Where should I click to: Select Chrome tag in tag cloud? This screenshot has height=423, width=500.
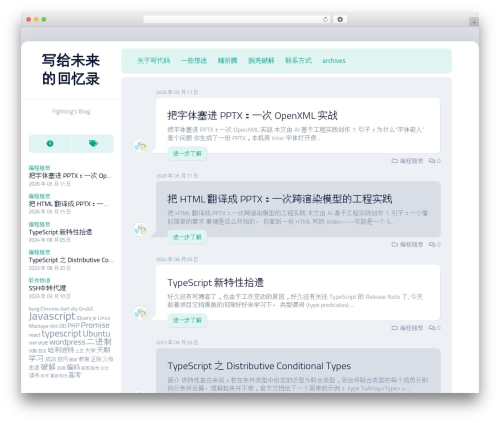coord(49,309)
